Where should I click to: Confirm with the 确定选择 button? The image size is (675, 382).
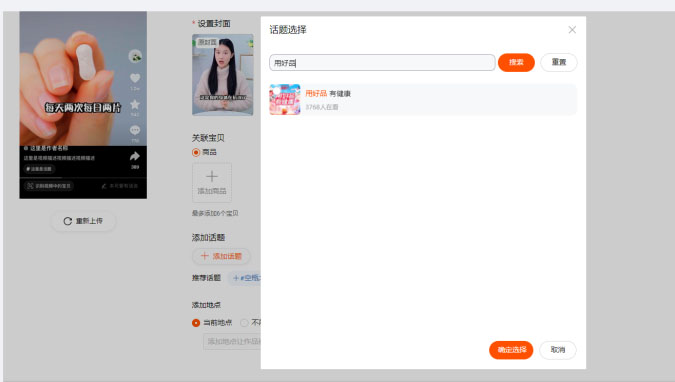point(511,350)
